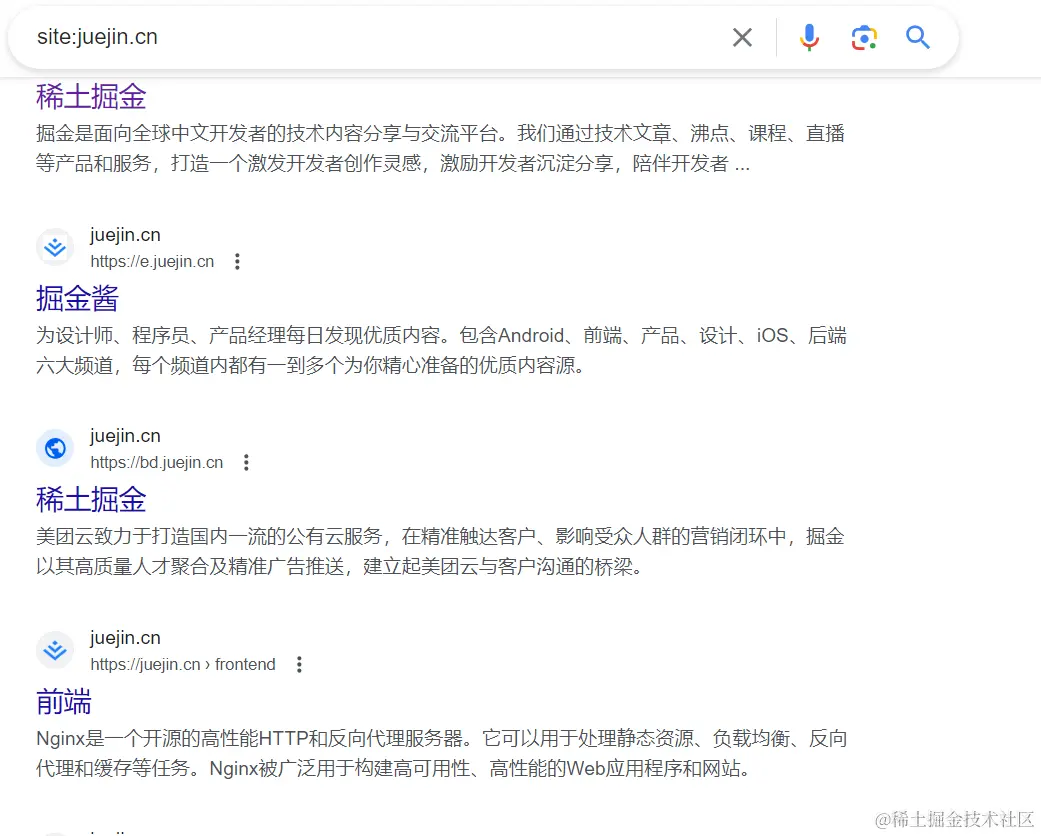Image resolution: width=1041 pixels, height=836 pixels.
Task: Click the https://e.juejin.cn URL text
Action: pyautogui.click(x=151, y=261)
